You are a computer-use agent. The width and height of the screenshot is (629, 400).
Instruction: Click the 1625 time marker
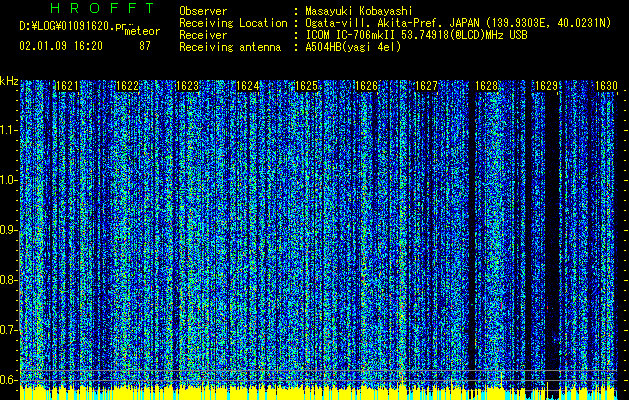click(x=306, y=86)
